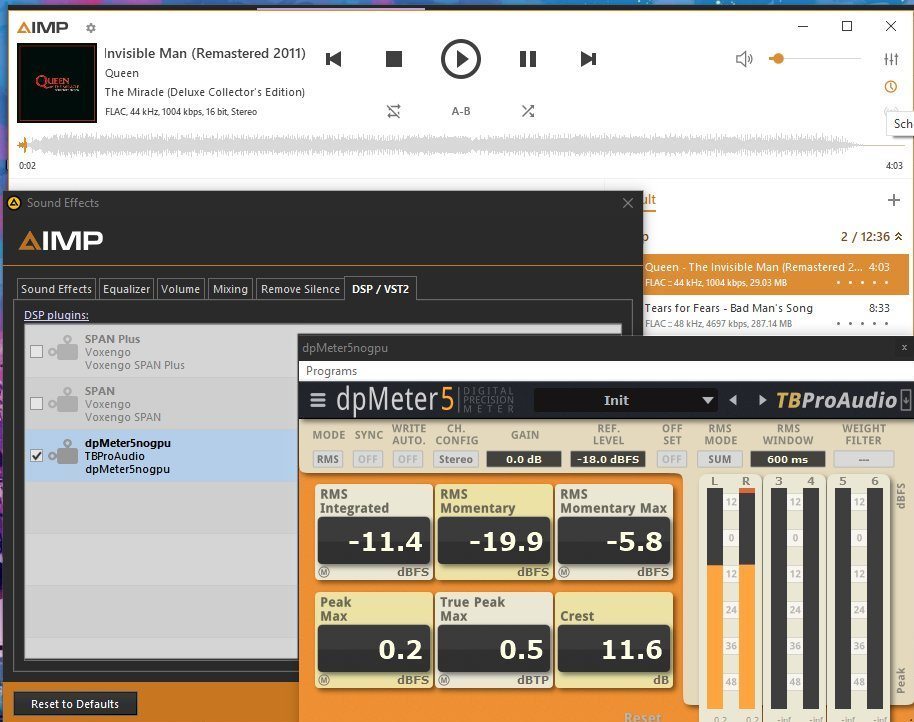
Task: Open the WEIGHT FILTER selector
Action: click(x=863, y=459)
